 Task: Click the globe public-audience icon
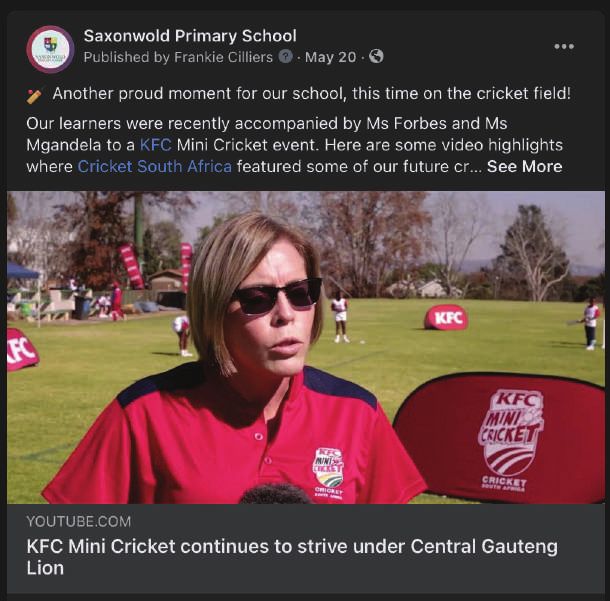[376, 57]
